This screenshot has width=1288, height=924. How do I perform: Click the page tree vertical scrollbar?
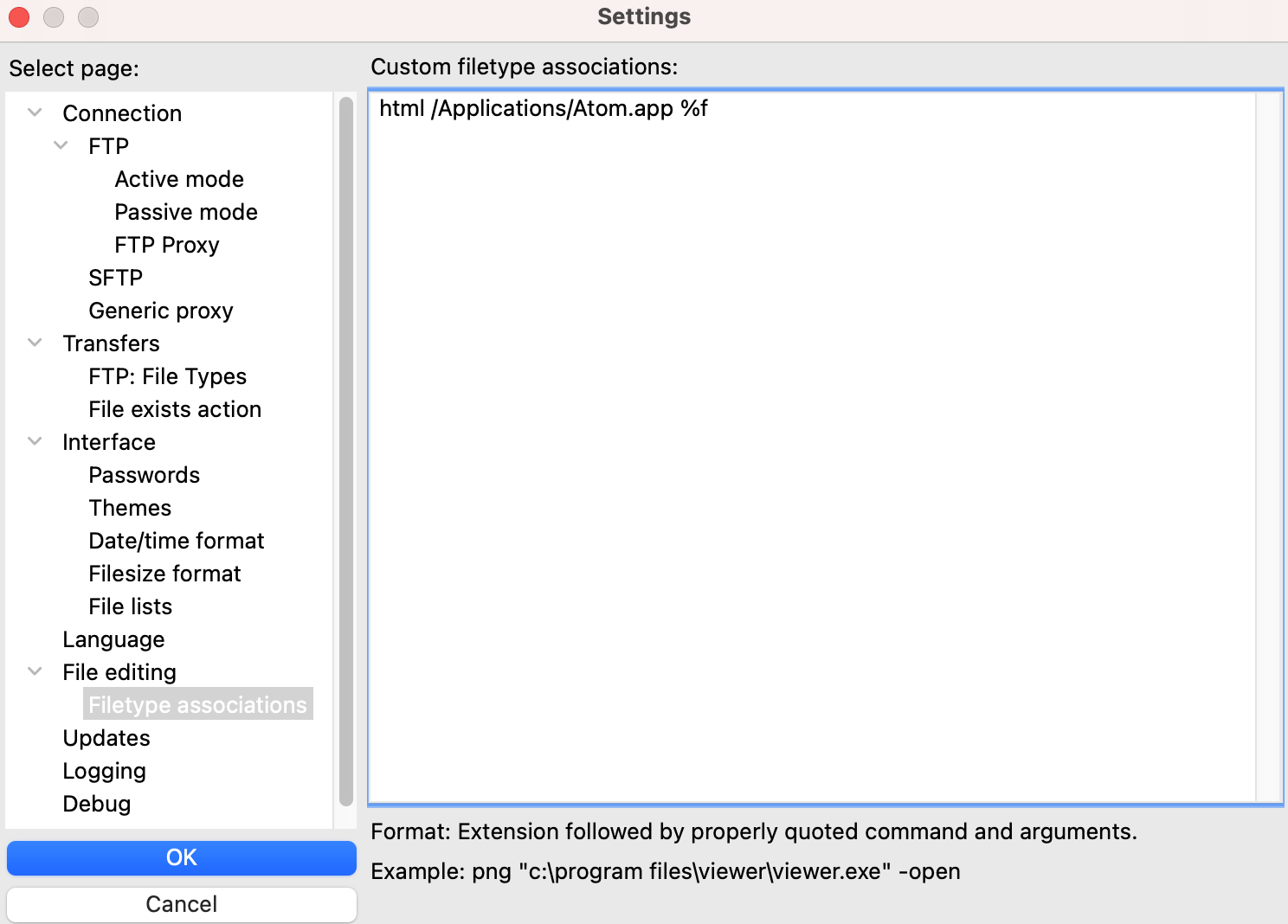pyautogui.click(x=346, y=450)
